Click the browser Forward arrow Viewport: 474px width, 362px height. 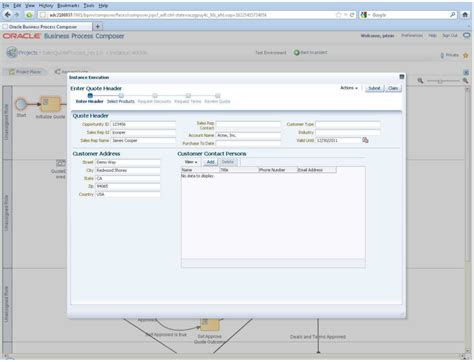pos(17,15)
